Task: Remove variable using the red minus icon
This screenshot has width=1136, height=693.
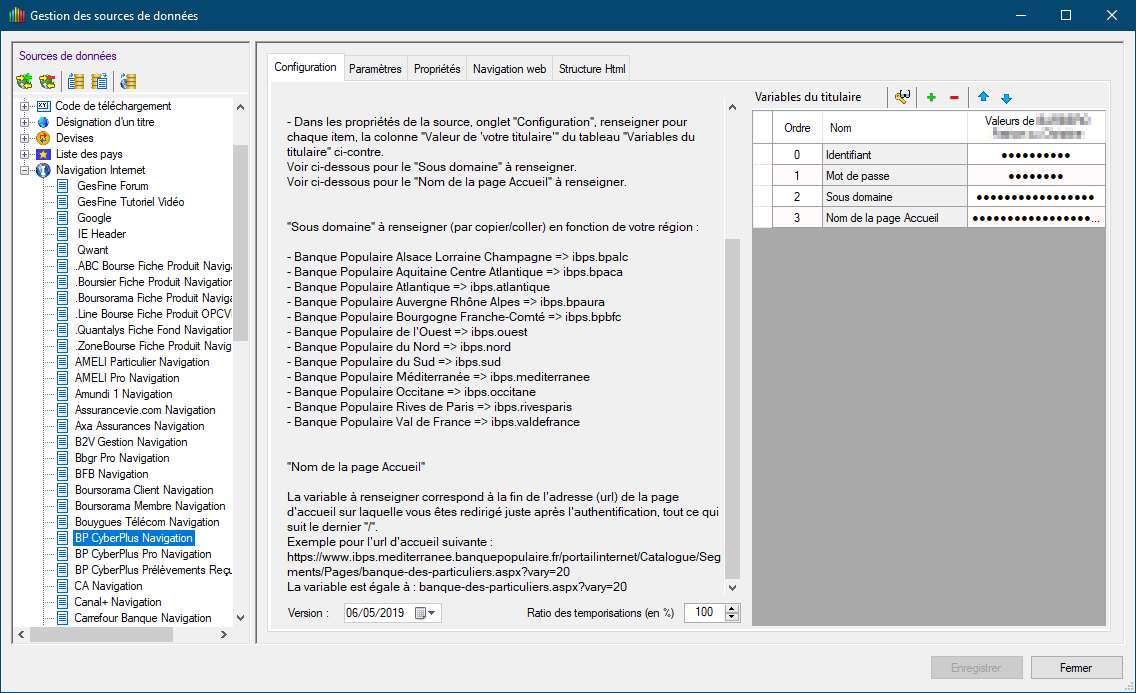Action: tap(954, 97)
